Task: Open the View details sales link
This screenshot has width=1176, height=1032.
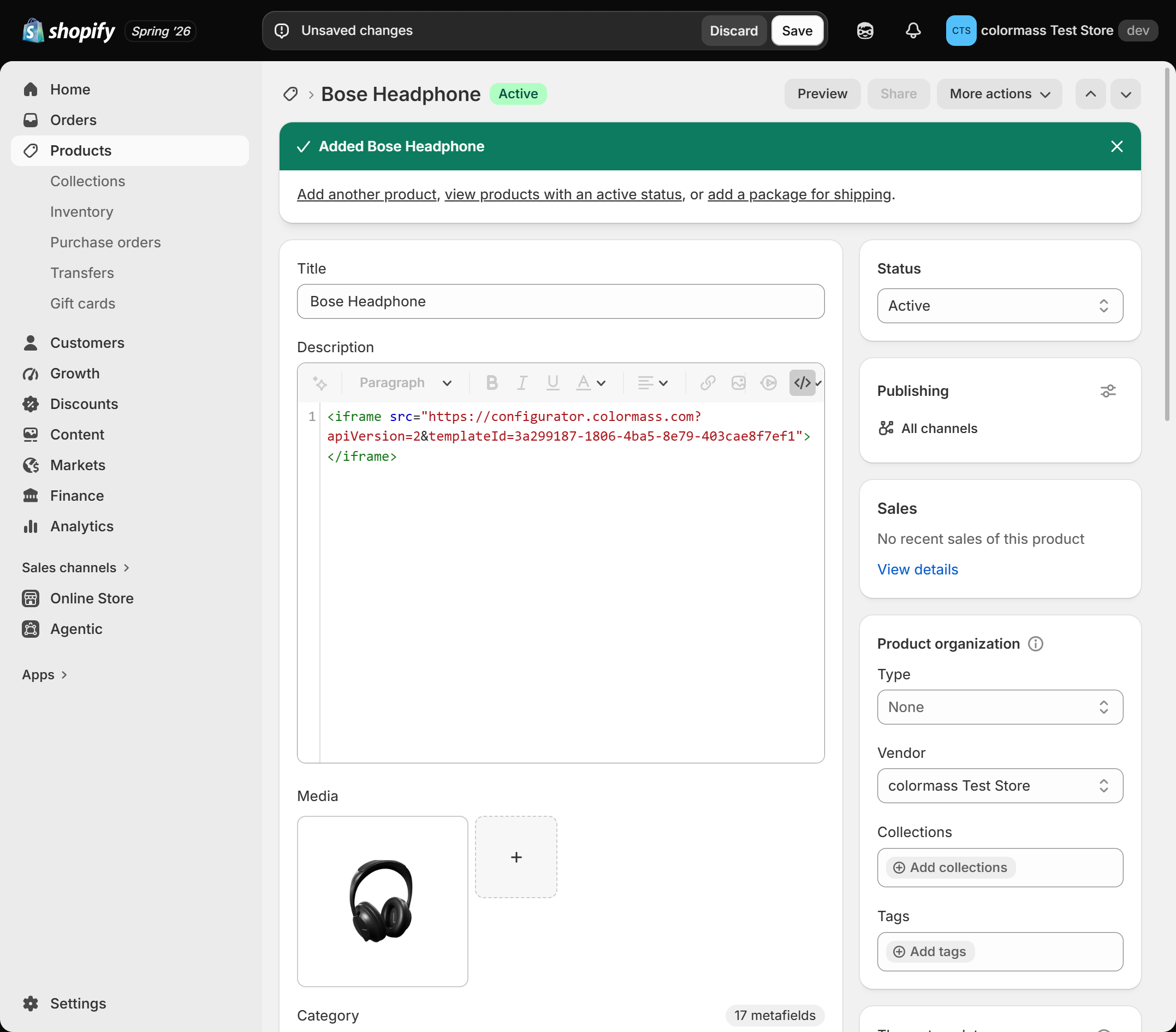Action: point(918,570)
